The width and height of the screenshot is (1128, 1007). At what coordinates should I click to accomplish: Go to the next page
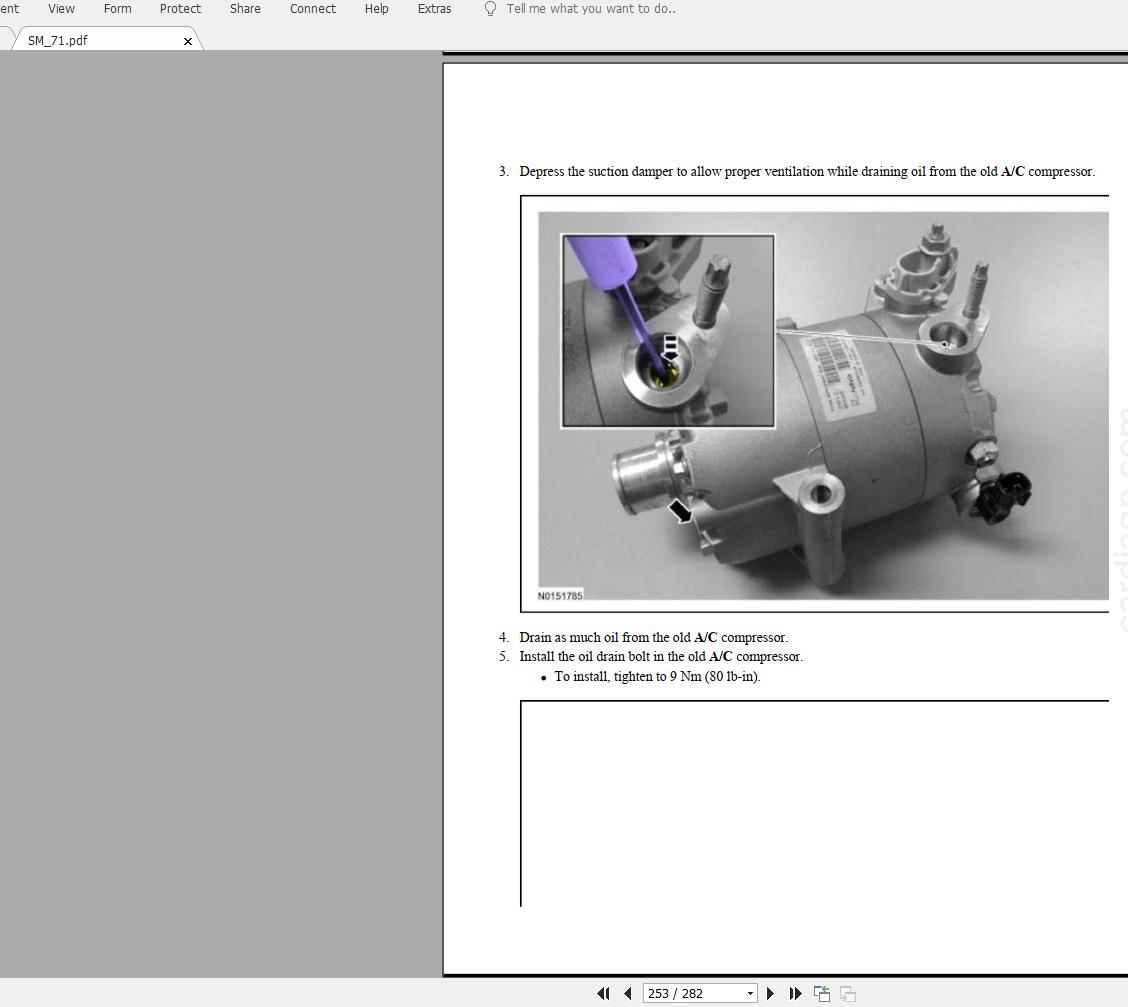770,993
